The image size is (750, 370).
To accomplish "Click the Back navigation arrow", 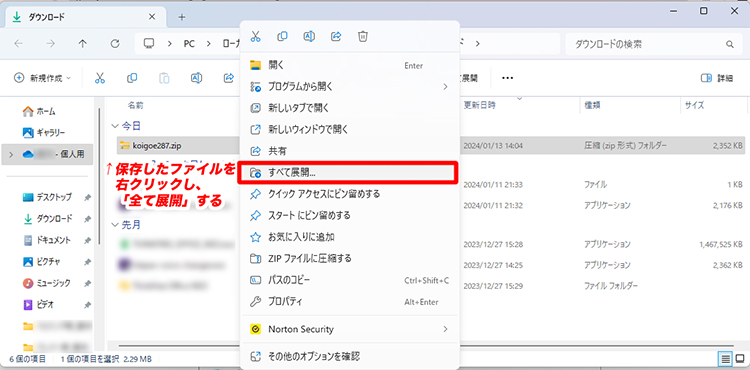I will click(18, 44).
